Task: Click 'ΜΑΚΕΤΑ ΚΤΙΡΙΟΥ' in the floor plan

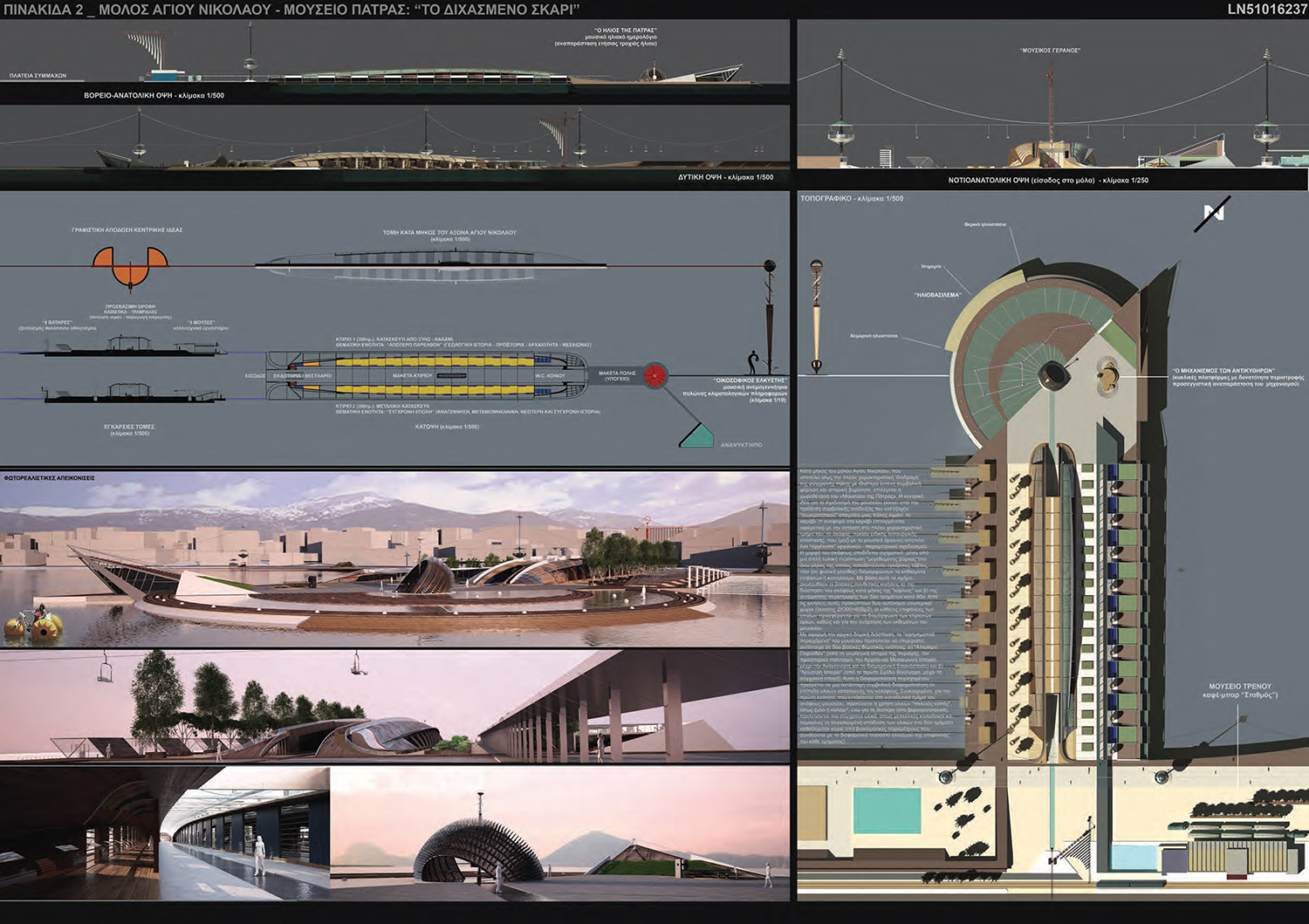Action: click(413, 376)
